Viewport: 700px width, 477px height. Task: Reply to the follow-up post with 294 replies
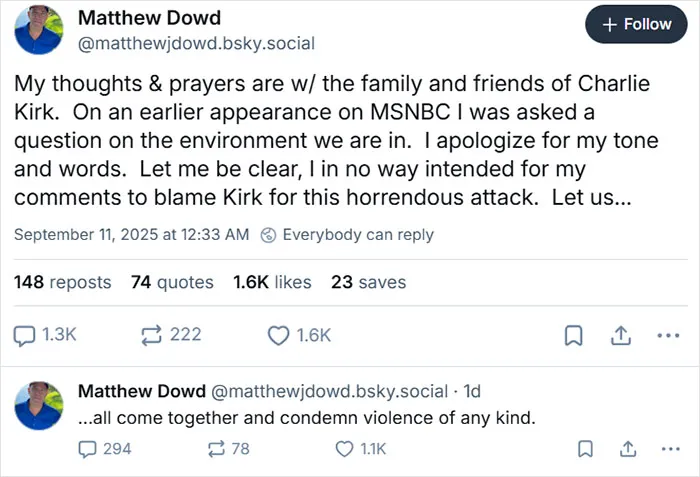[x=105, y=449]
